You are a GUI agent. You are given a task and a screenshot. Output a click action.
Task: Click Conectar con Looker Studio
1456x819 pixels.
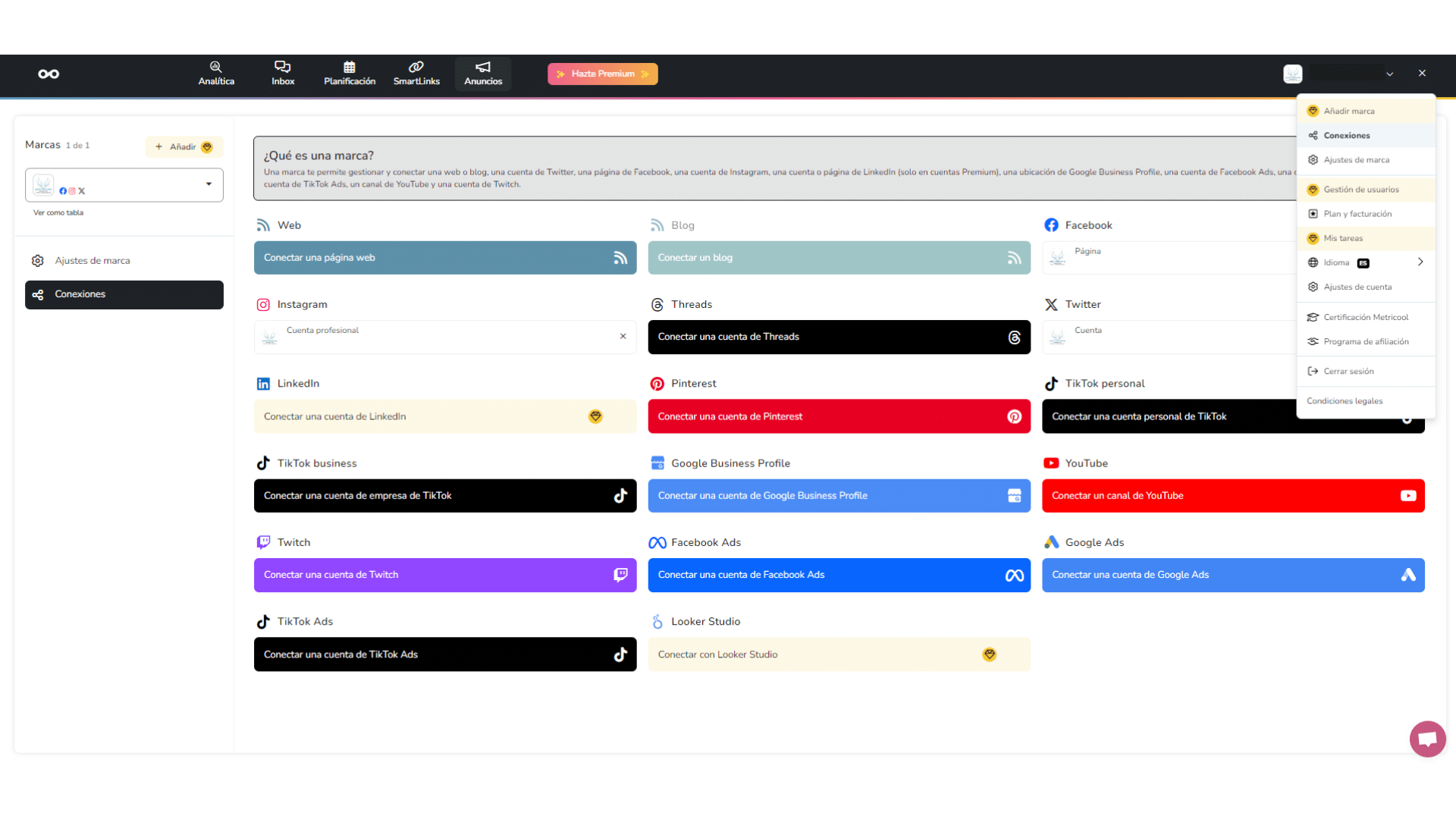pos(839,654)
